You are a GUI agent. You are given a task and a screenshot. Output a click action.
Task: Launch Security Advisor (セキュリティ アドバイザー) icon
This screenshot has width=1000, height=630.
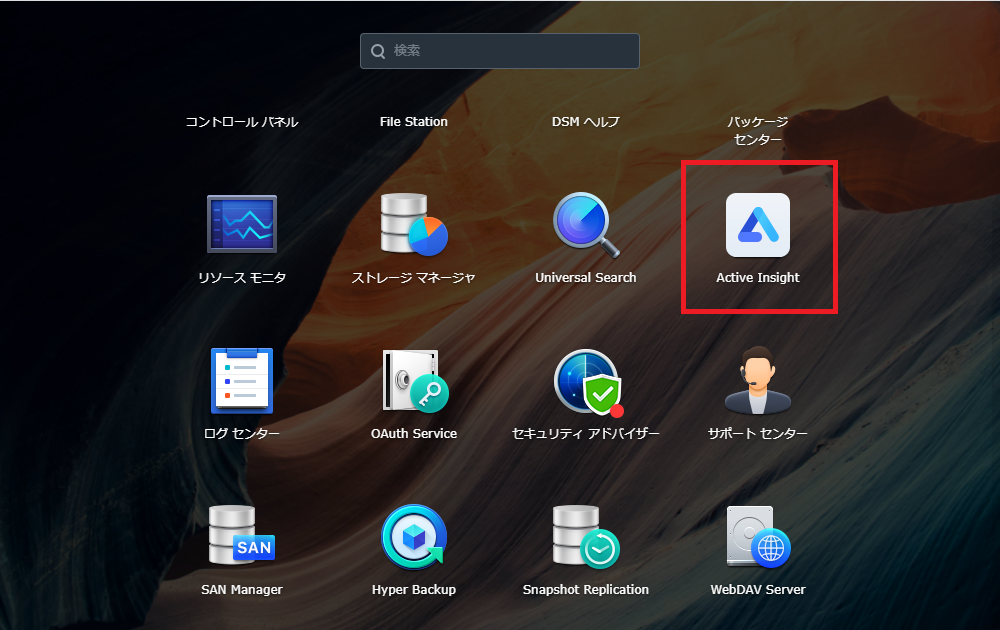(589, 382)
